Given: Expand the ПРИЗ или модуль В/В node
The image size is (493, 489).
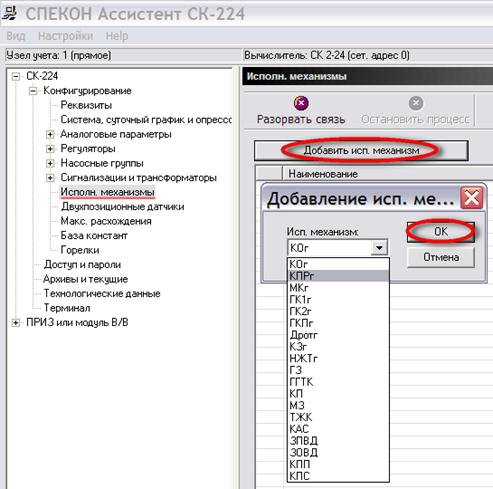Looking at the screenshot, I should click(x=15, y=323).
